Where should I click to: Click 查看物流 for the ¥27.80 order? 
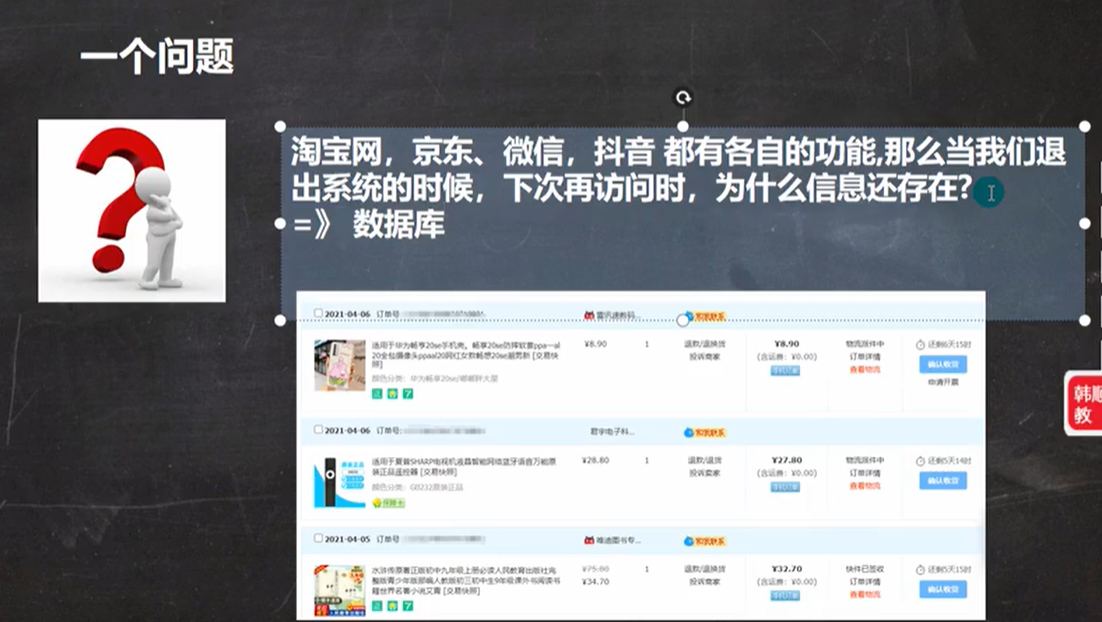tap(865, 486)
